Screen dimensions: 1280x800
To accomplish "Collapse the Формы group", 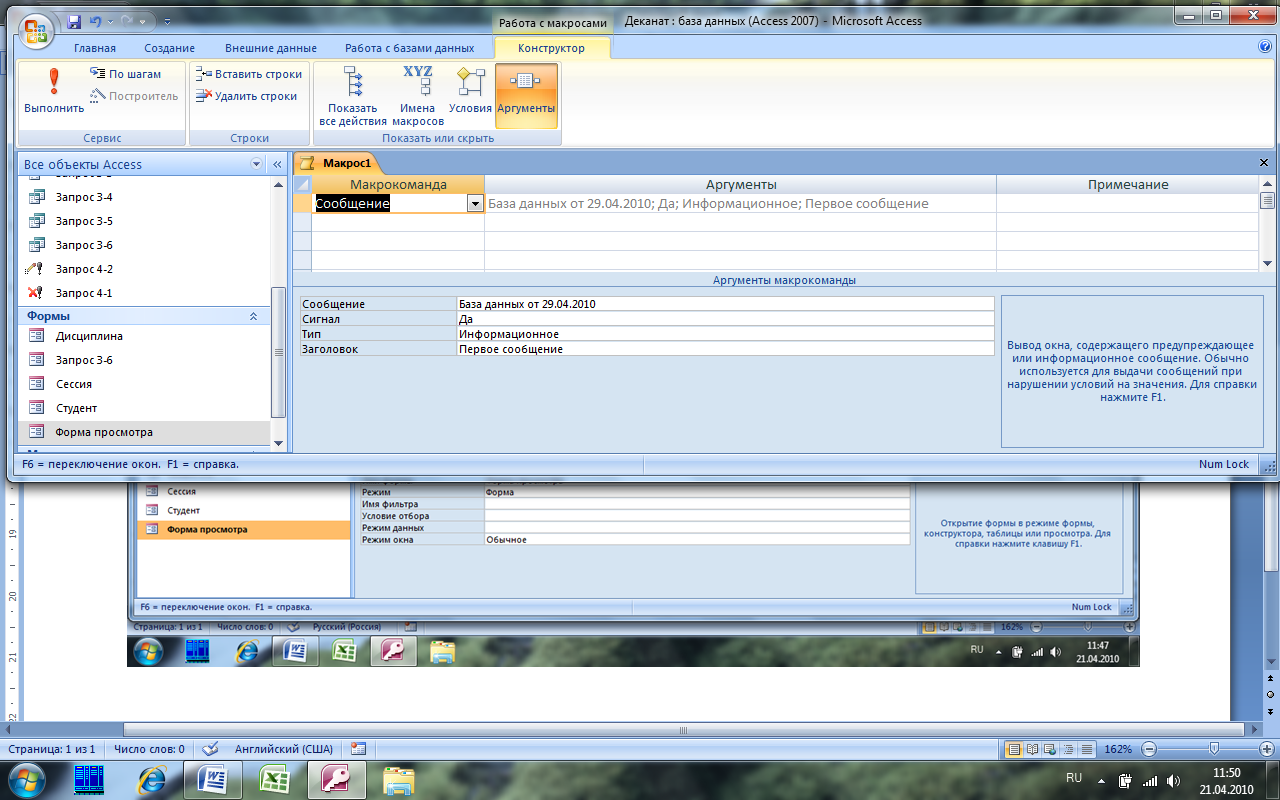I will [x=253, y=316].
